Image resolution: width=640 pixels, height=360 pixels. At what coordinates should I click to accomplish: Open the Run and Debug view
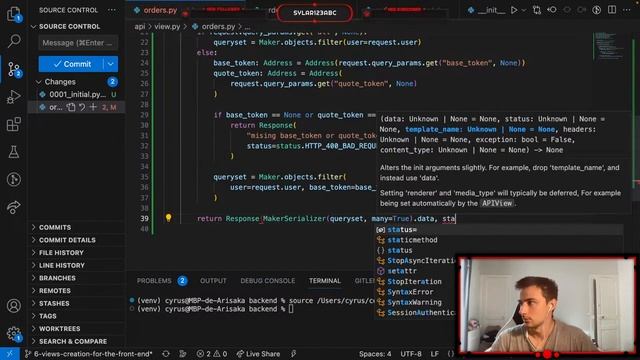point(13,97)
